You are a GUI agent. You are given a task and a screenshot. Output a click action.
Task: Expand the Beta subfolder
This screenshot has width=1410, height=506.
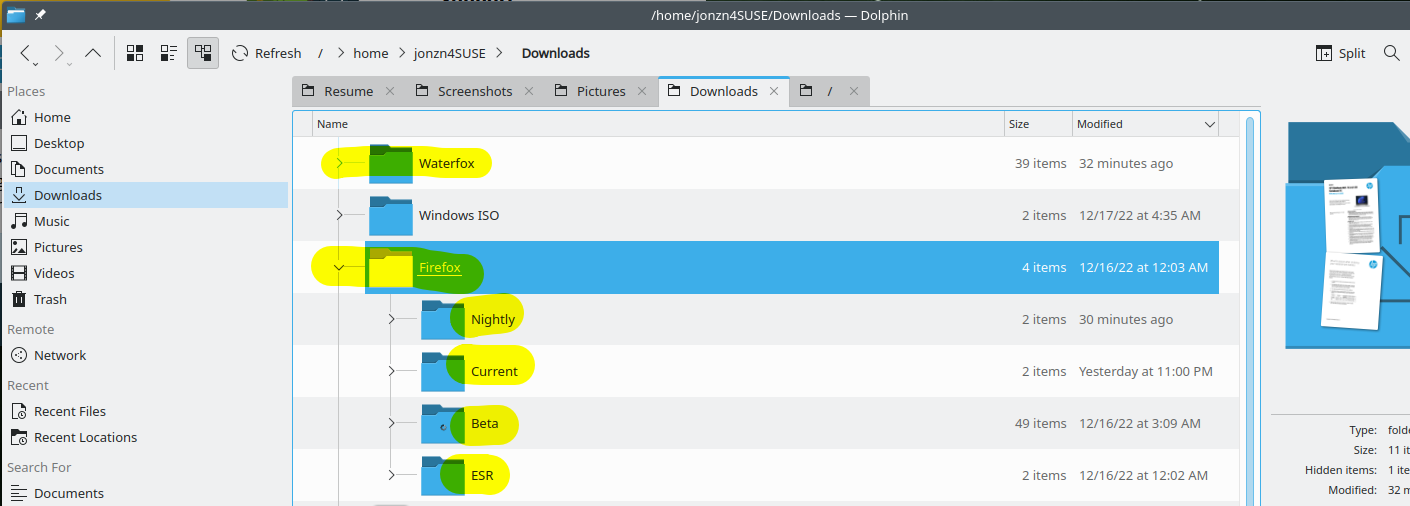392,423
